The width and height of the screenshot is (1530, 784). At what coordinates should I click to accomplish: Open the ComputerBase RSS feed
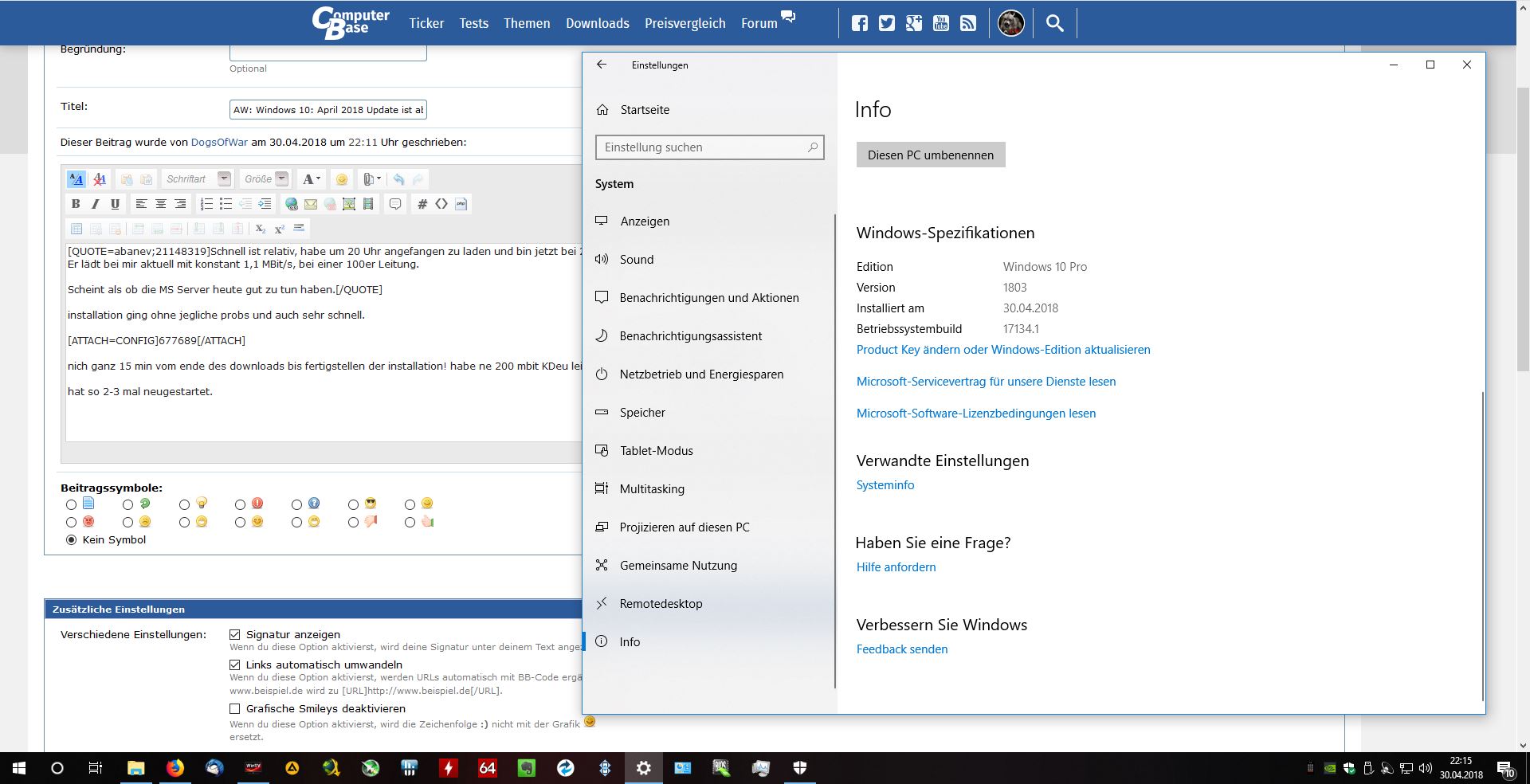click(x=968, y=23)
